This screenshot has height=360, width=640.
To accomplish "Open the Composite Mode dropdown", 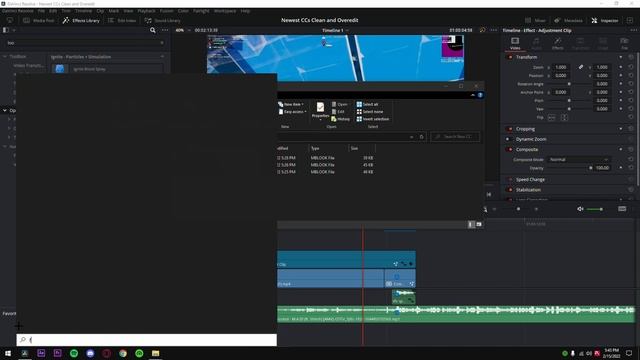I will [578, 160].
